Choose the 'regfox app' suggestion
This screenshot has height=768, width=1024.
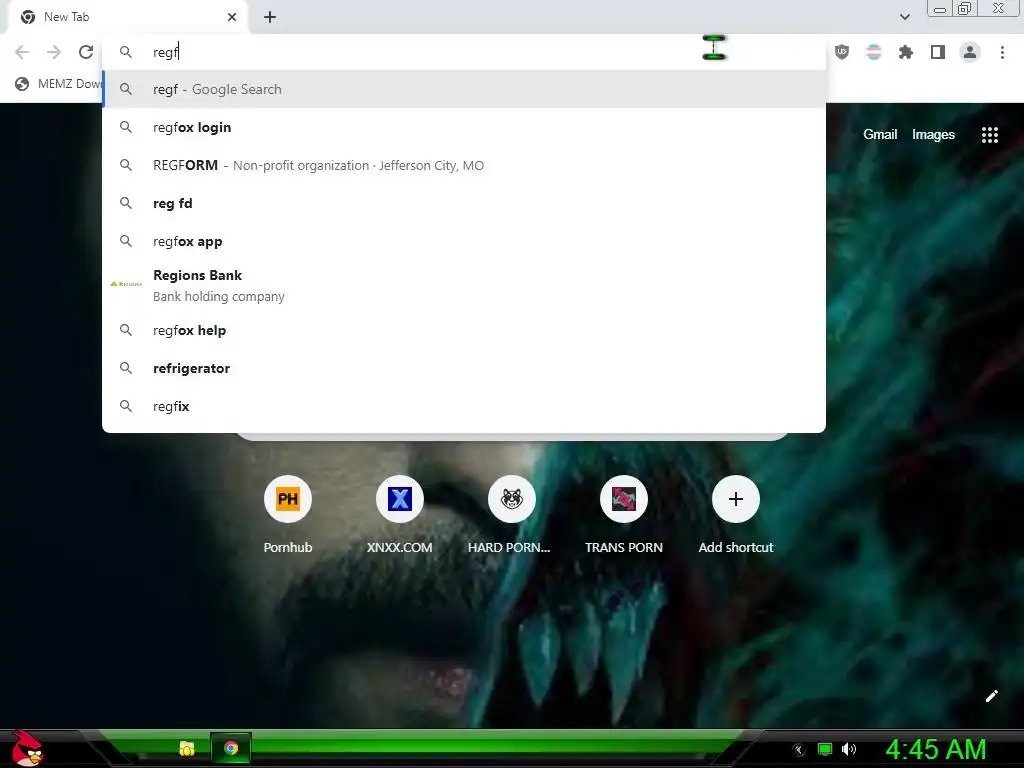464,241
